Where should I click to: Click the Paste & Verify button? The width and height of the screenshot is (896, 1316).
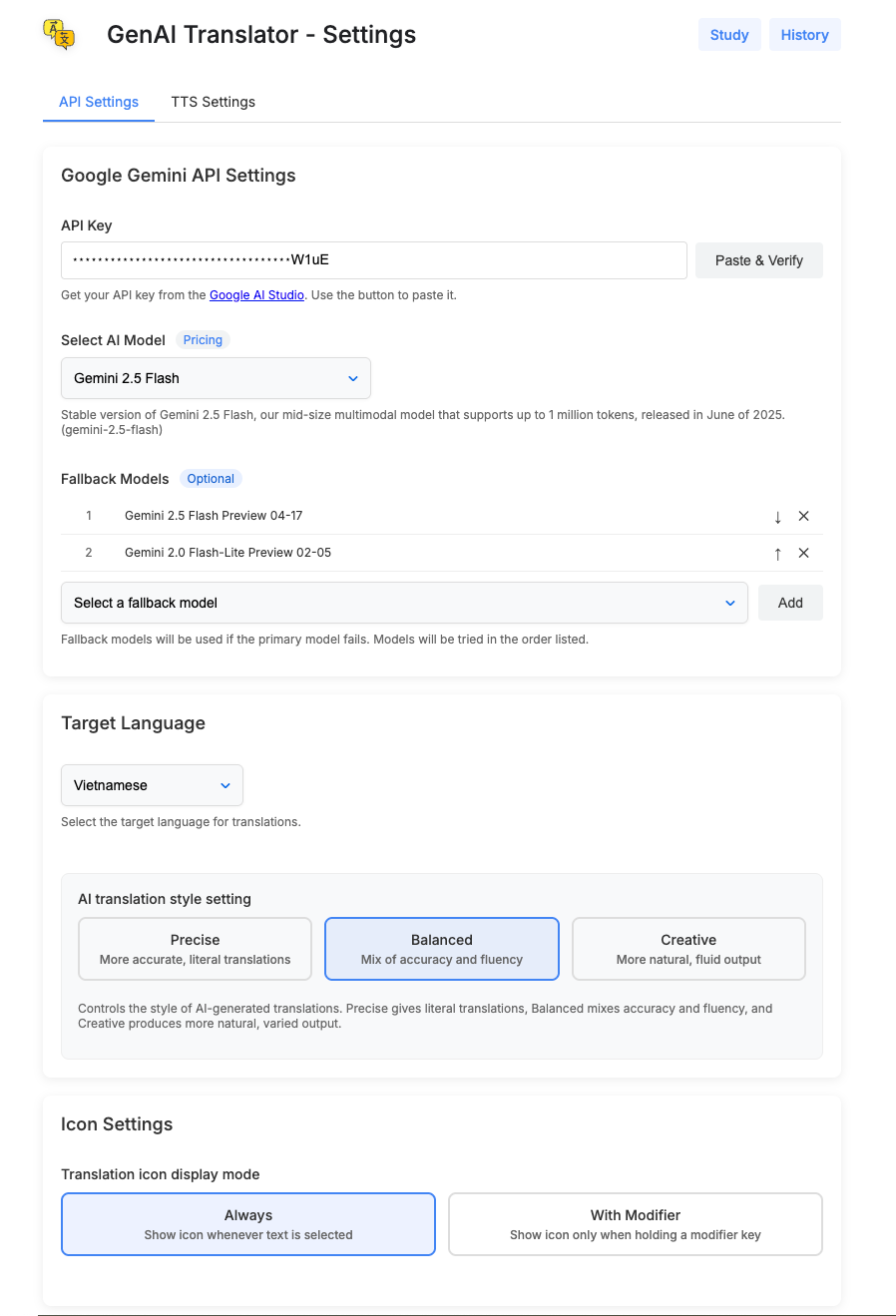coord(759,260)
